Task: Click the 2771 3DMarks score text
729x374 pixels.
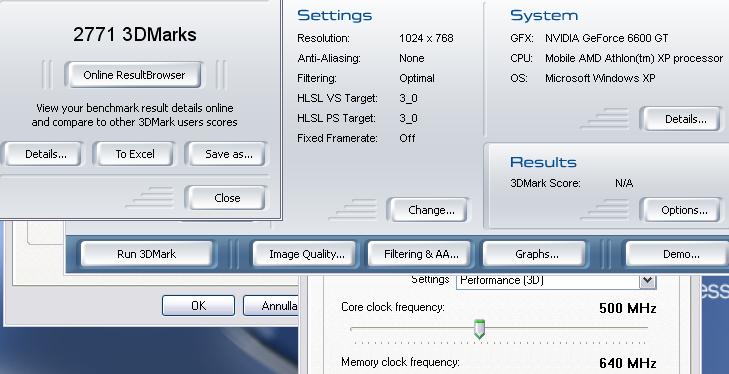Action: (135, 35)
